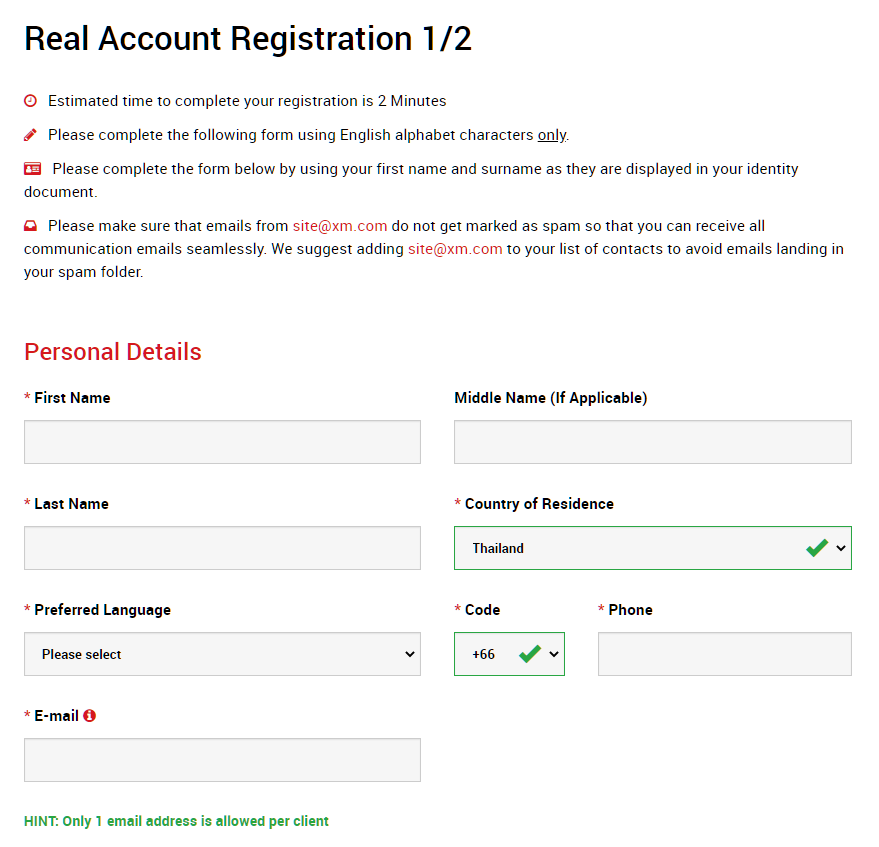Click the E-mail input field
This screenshot has height=847, width=879.
point(222,760)
